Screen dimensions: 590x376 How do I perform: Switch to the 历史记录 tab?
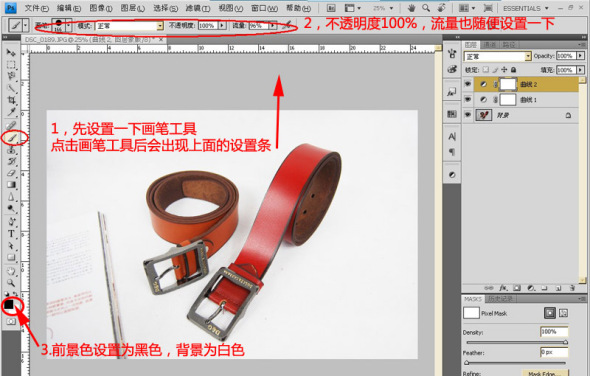tap(501, 299)
